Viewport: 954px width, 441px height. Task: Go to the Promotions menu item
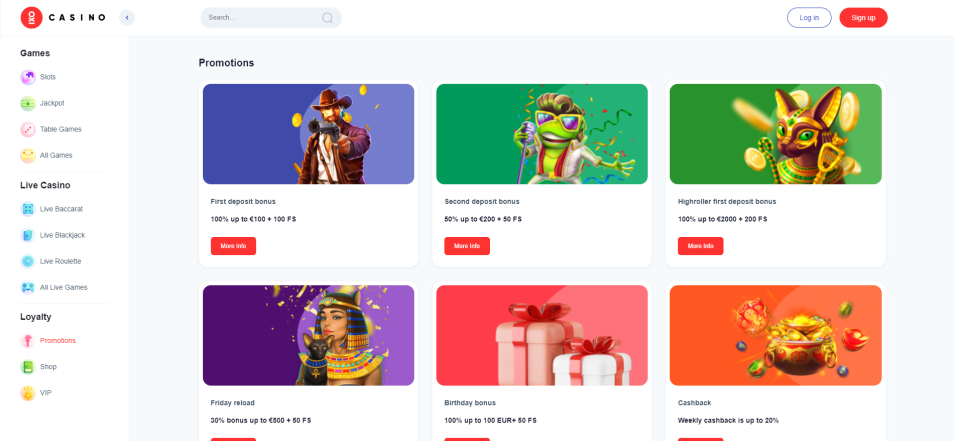(x=58, y=341)
